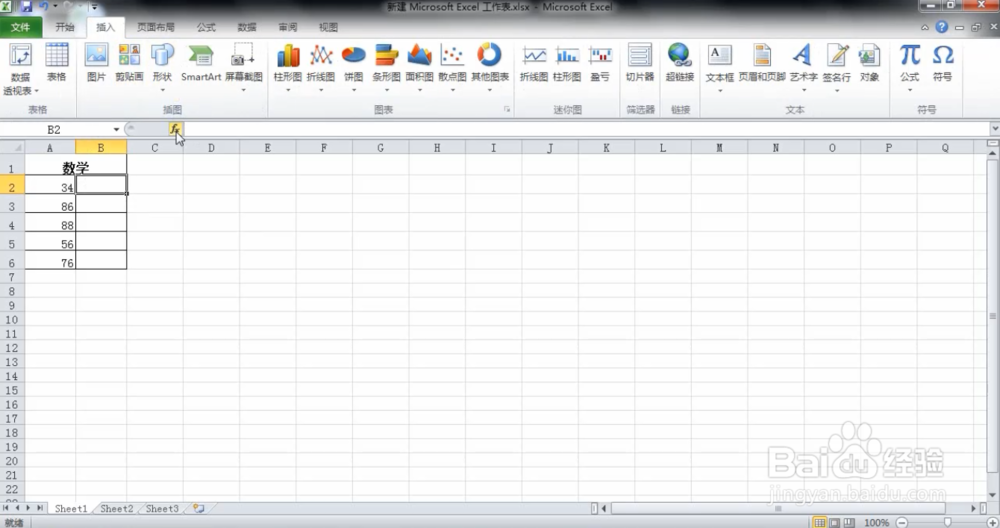Click the Select All corner button
1000x528 pixels.
(x=12, y=148)
